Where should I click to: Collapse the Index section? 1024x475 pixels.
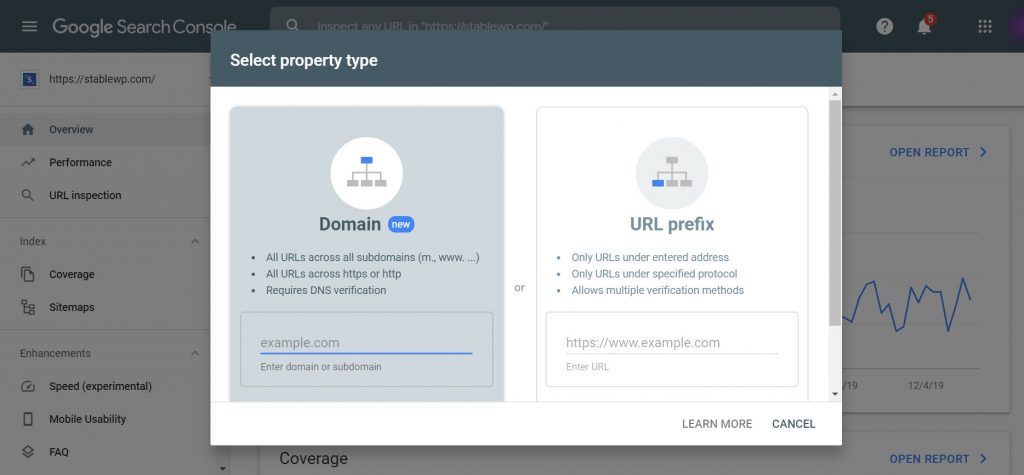coord(195,242)
